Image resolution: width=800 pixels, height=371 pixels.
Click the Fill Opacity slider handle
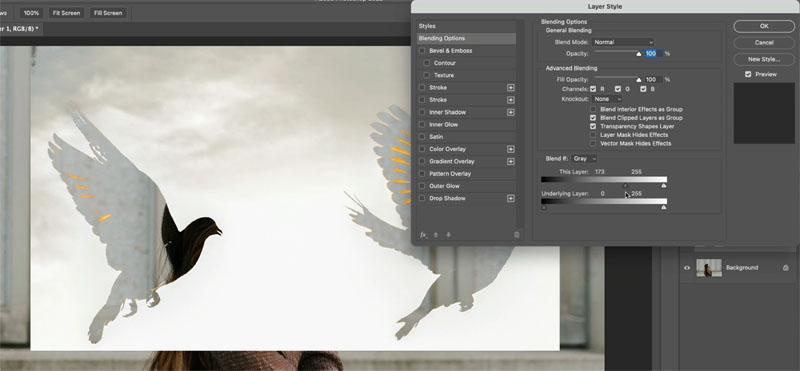click(x=638, y=80)
